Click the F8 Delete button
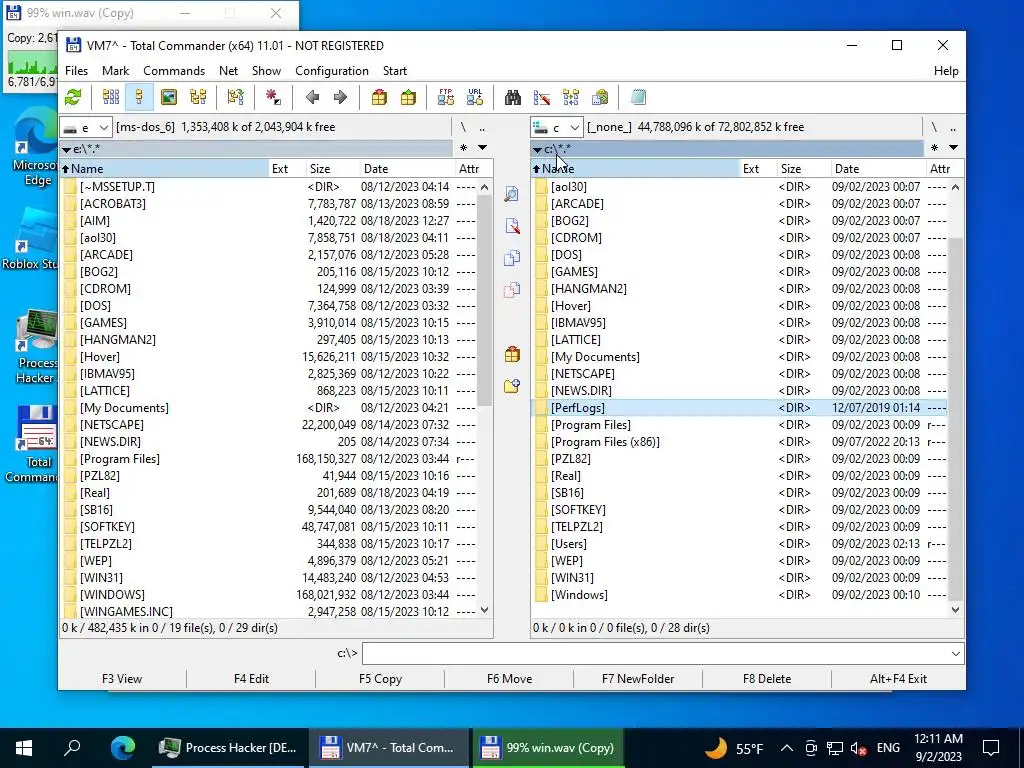This screenshot has width=1024, height=768. tap(767, 679)
